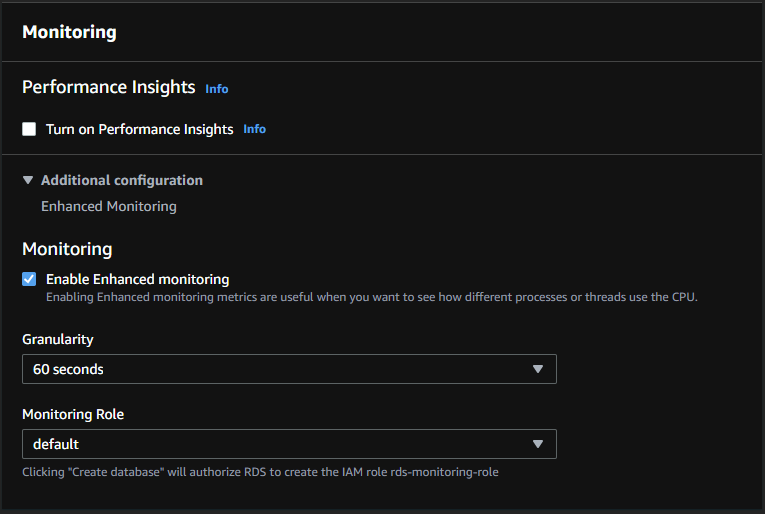Open Info link next to the Performance Insights checkbox
The width and height of the screenshot is (765, 514).
[255, 129]
